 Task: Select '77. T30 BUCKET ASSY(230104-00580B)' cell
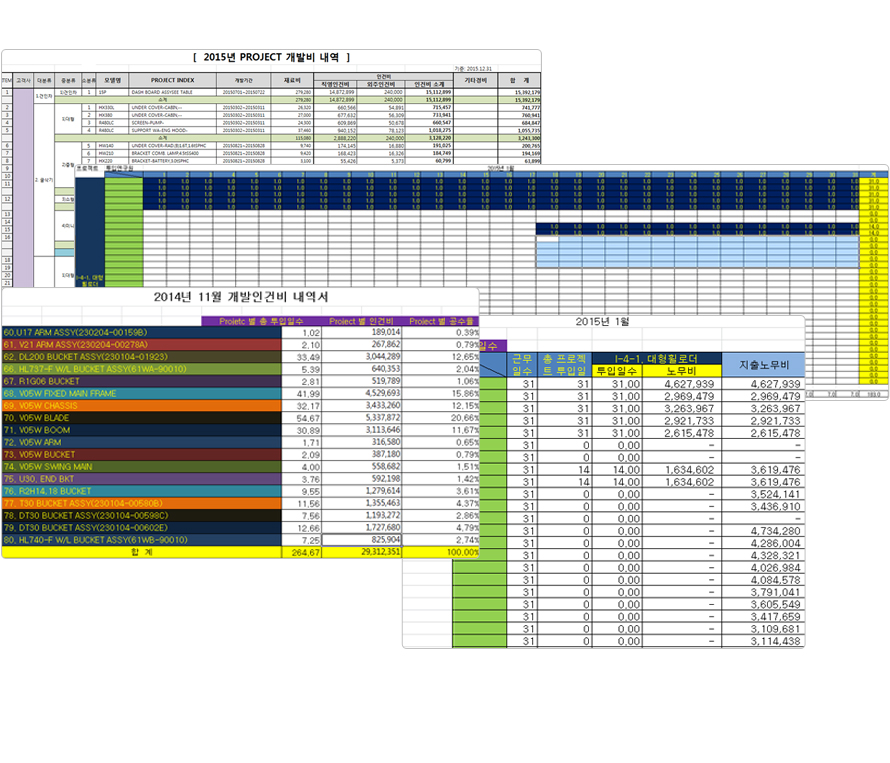142,504
